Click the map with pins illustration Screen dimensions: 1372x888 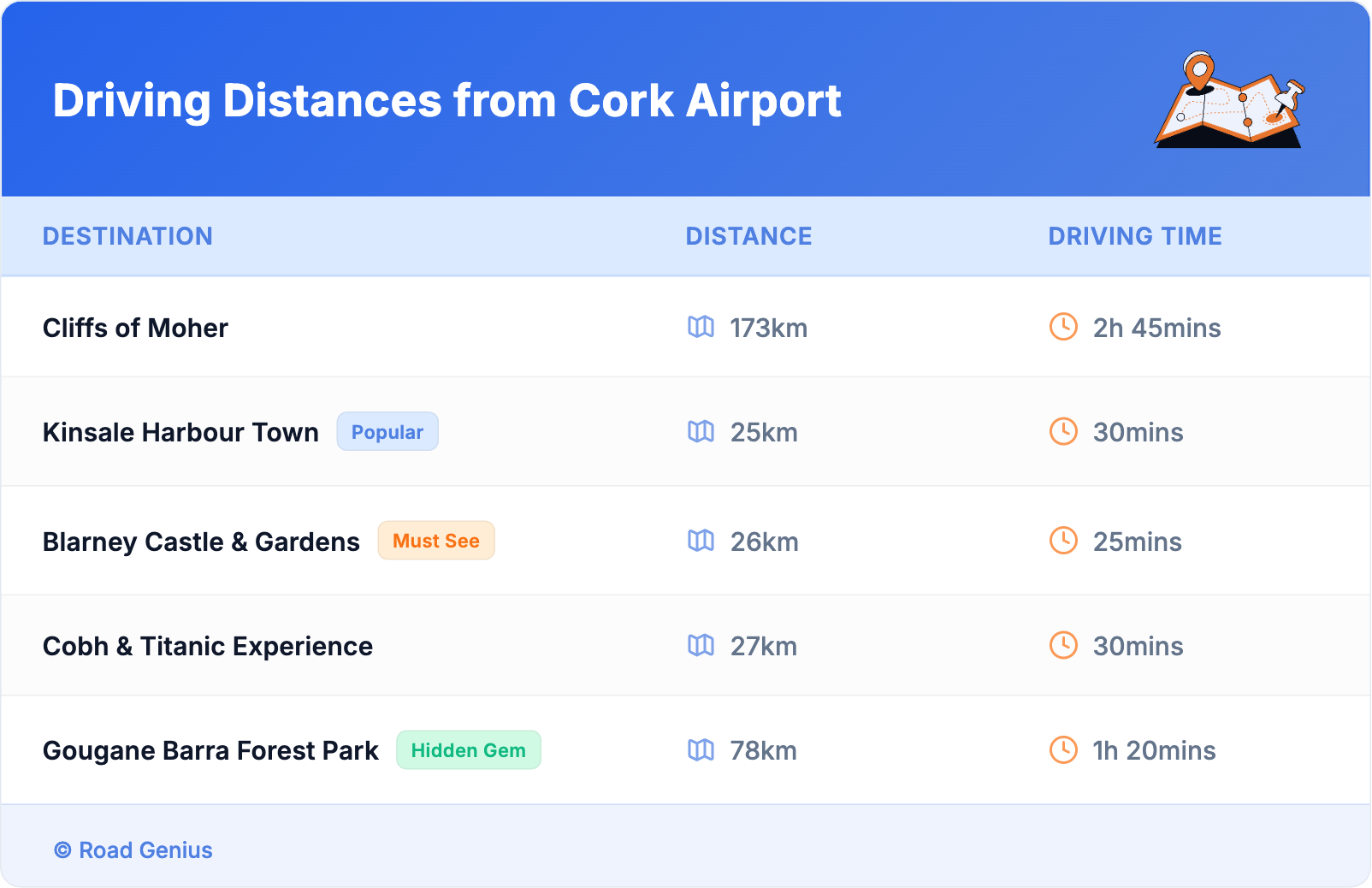coord(1229,101)
